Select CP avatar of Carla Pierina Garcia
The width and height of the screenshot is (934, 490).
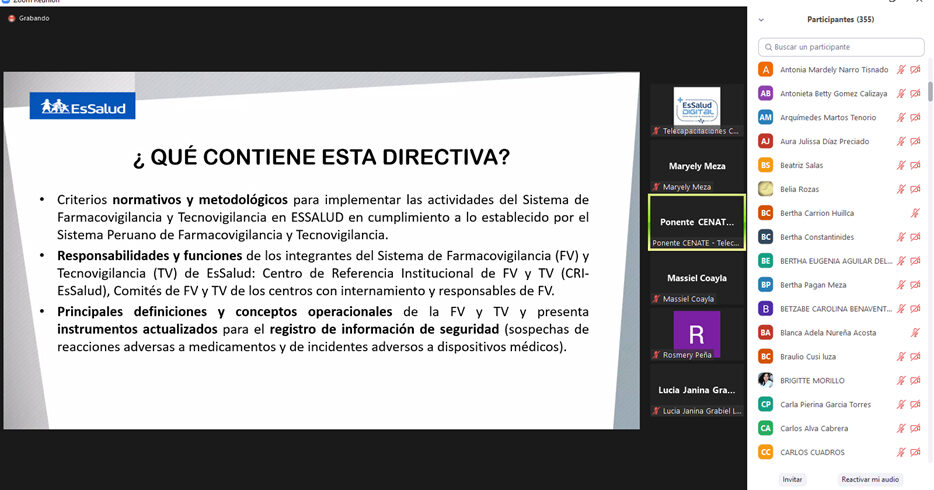pos(765,404)
